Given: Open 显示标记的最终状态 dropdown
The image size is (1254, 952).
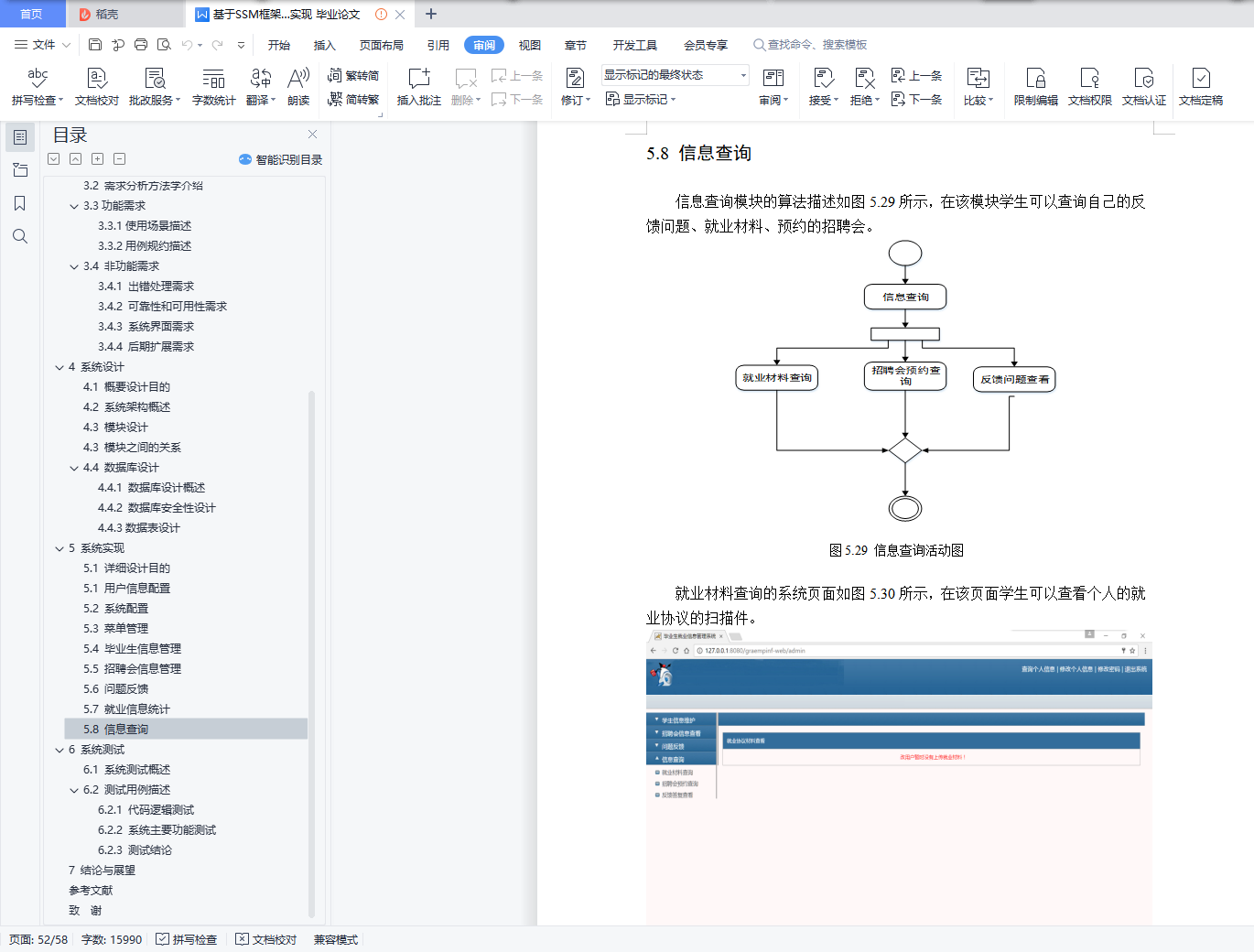Looking at the screenshot, I should click(x=676, y=75).
